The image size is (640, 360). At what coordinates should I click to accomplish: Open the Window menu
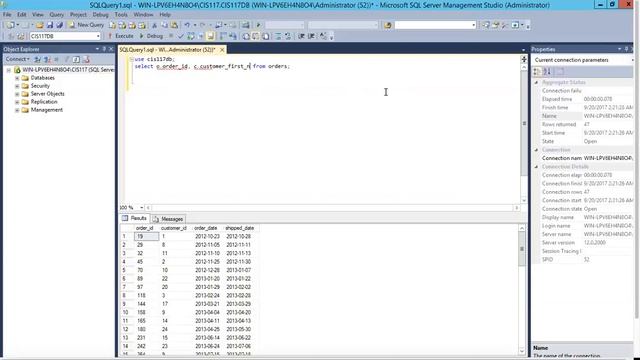[x=143, y=14]
